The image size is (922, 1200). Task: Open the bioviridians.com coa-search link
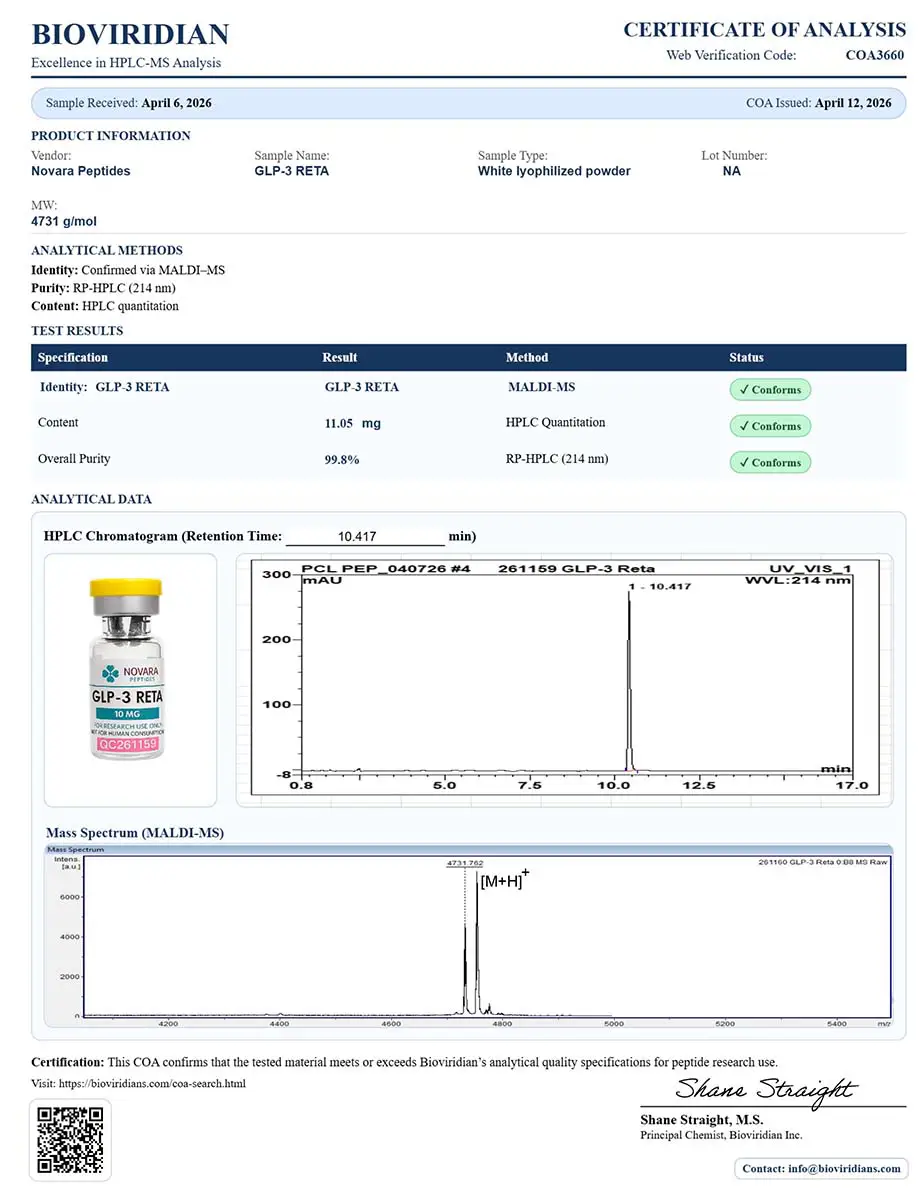click(152, 1083)
